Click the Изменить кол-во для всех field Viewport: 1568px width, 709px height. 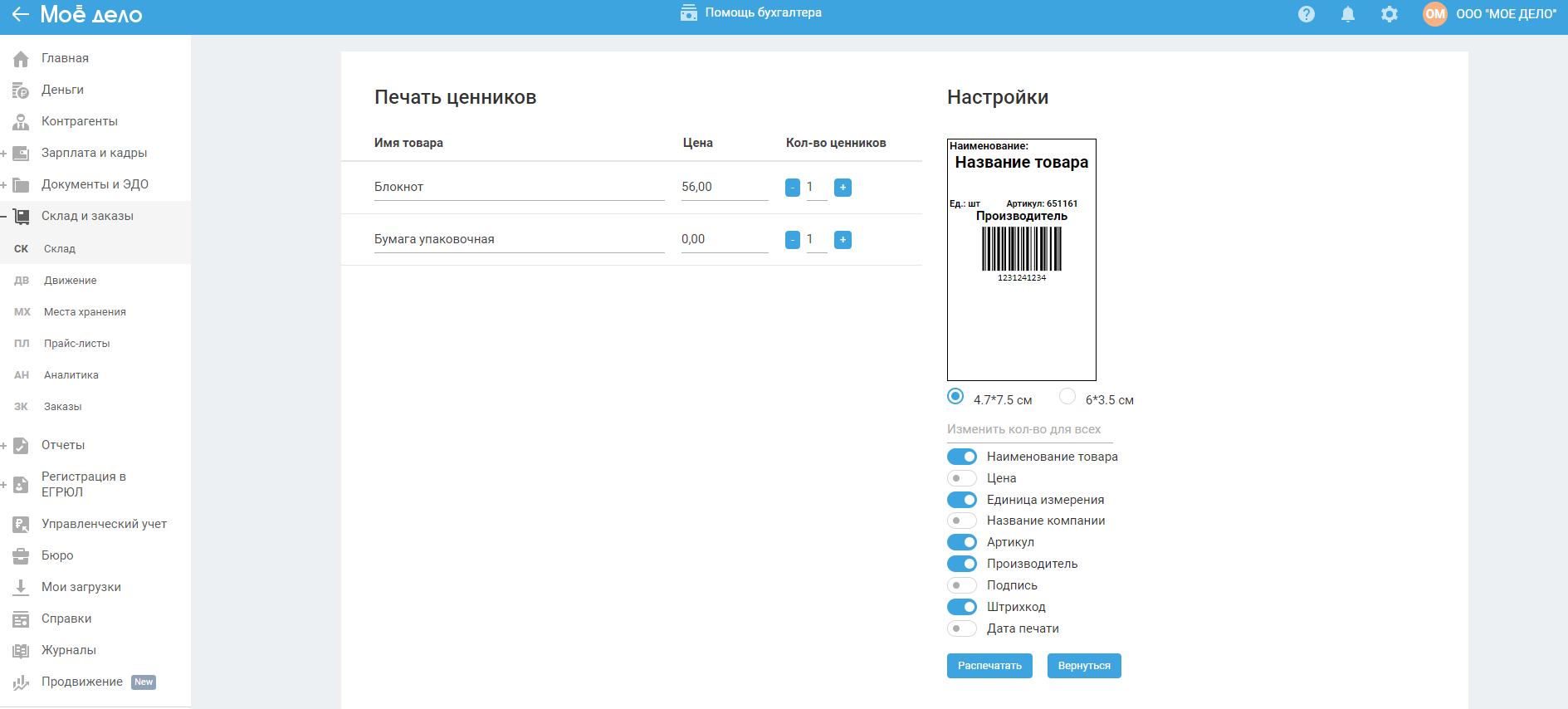point(1029,430)
